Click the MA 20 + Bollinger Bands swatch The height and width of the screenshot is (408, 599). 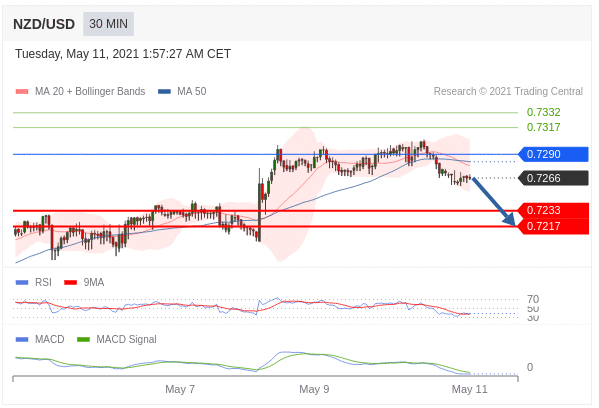(22, 92)
